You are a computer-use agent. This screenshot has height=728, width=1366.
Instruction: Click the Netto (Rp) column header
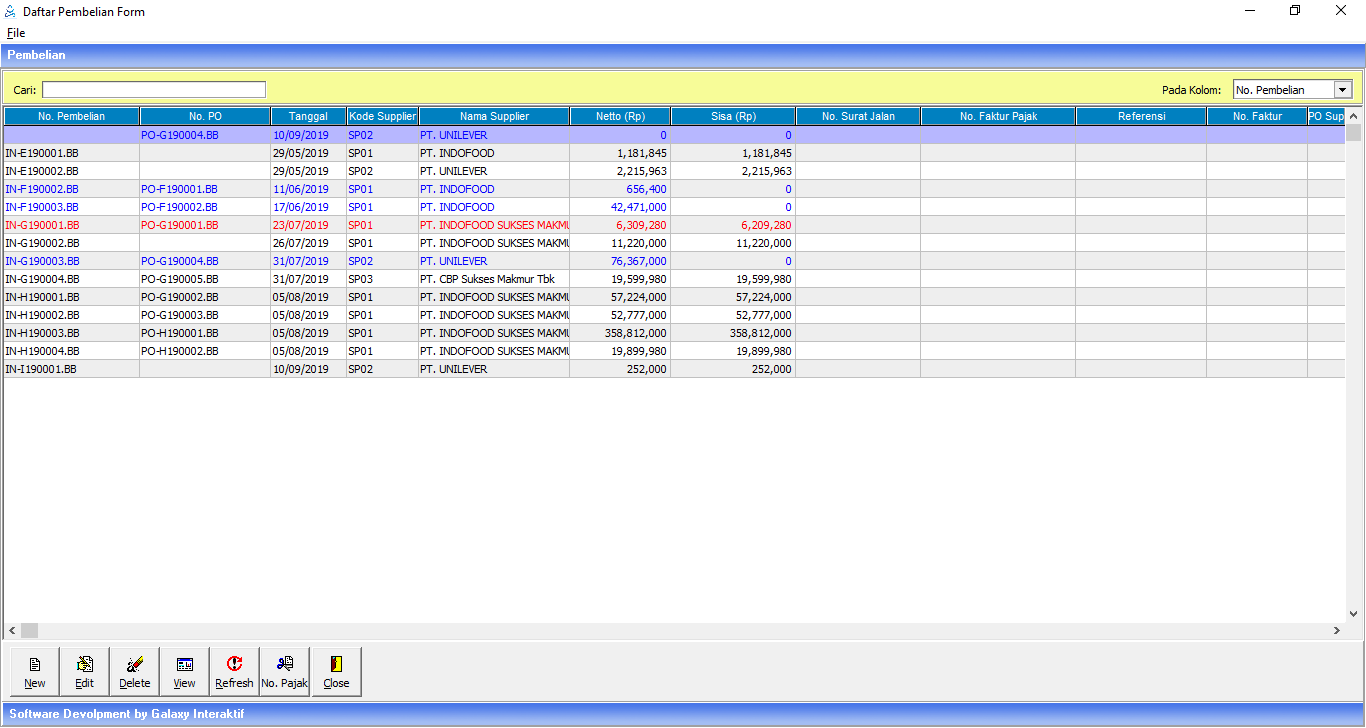(x=620, y=116)
